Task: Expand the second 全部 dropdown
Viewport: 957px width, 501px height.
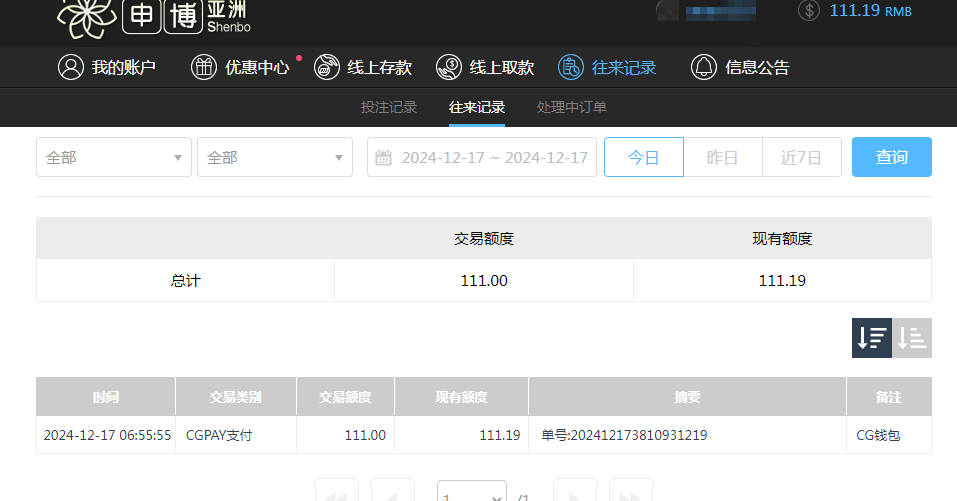Action: tap(274, 157)
